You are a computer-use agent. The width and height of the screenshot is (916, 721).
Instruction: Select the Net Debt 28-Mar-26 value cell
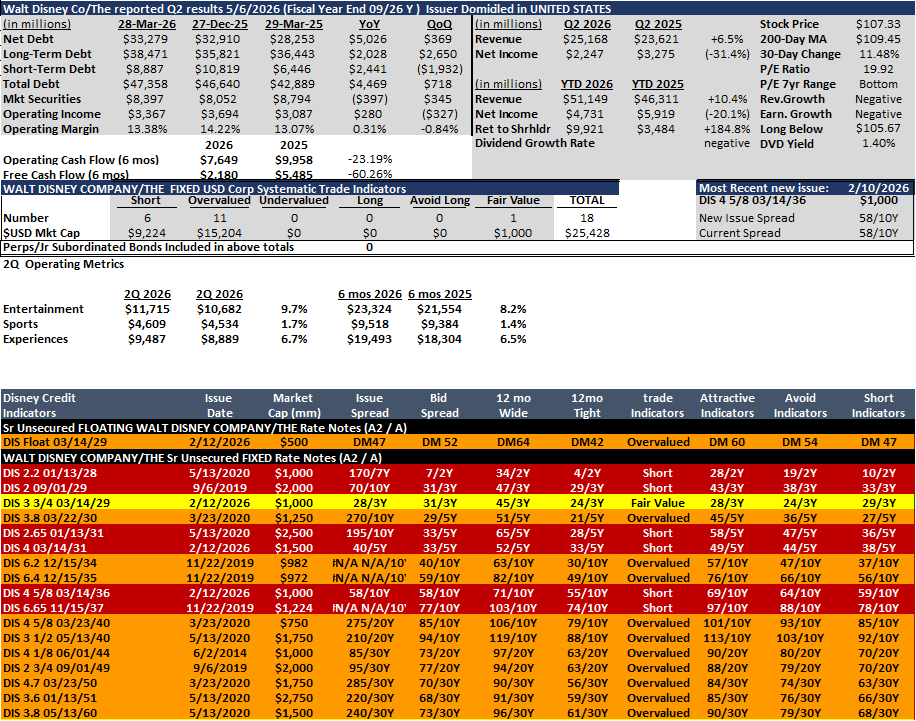tap(145, 39)
